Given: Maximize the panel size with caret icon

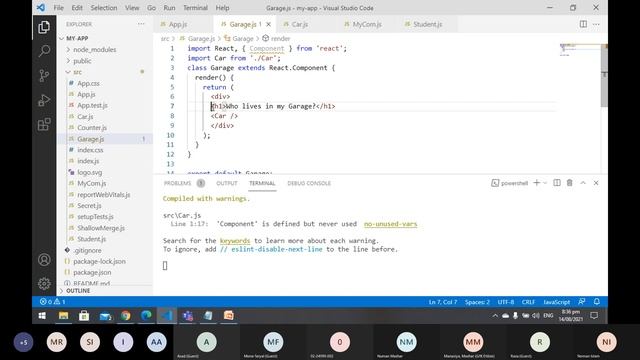Looking at the screenshot, I should coord(583,183).
